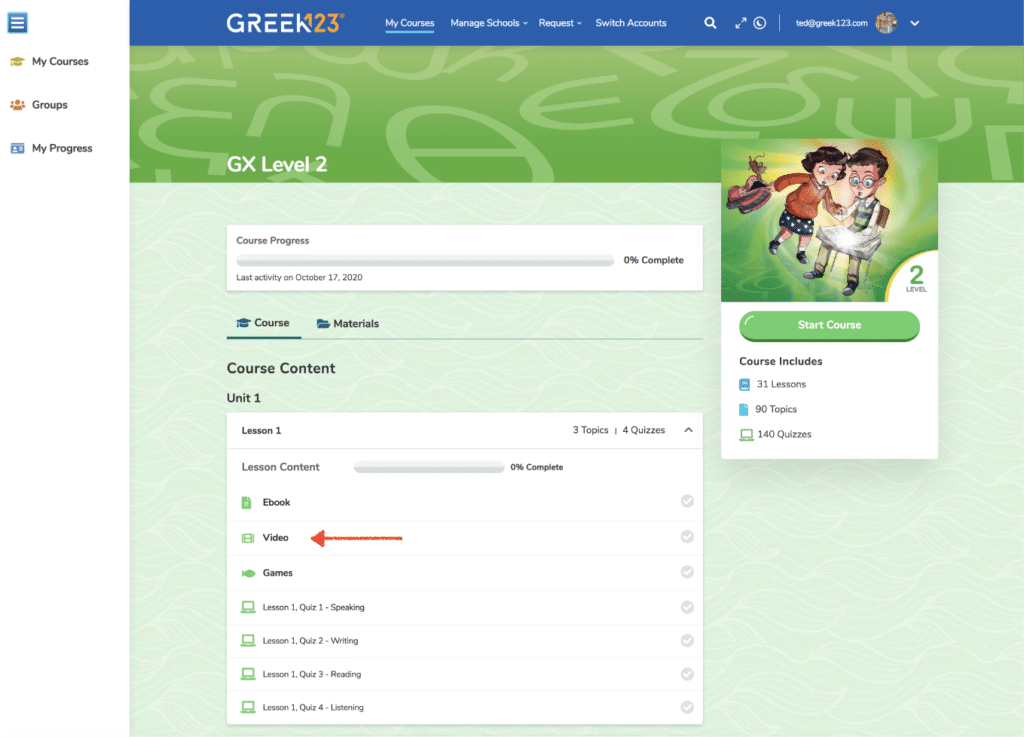Click the '4 Quizzes' count text
This screenshot has width=1024, height=737.
tap(643, 430)
